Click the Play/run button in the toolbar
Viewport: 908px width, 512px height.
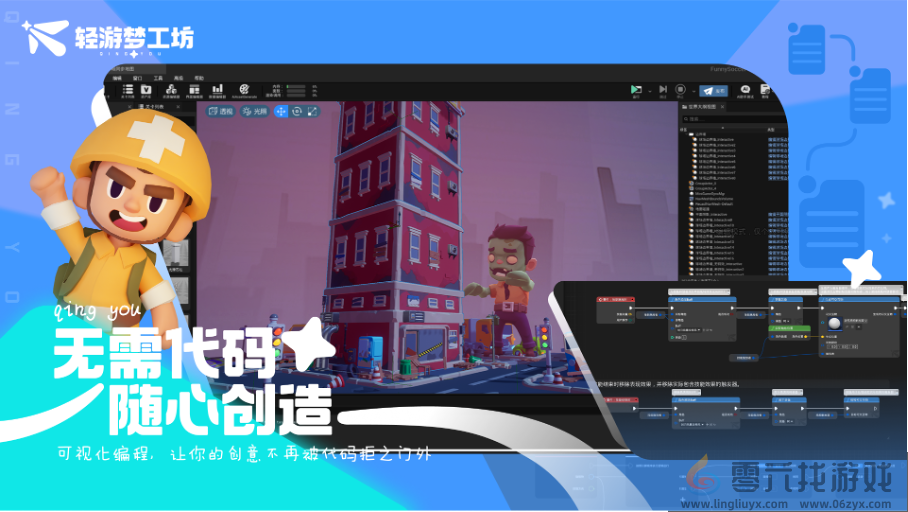(x=635, y=90)
